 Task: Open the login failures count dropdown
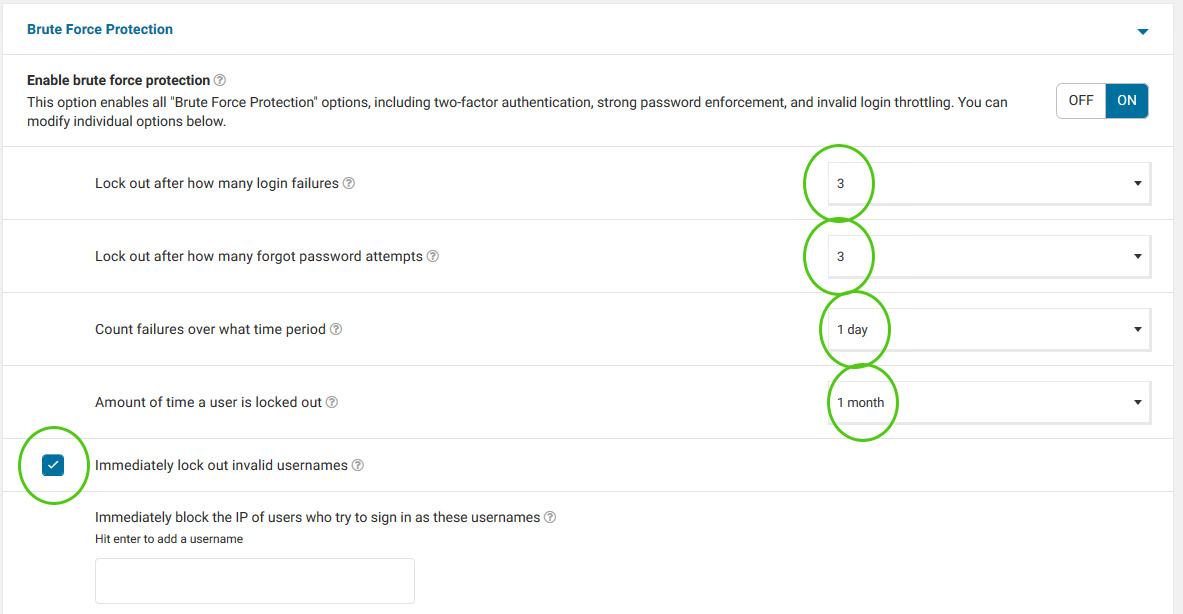point(989,183)
